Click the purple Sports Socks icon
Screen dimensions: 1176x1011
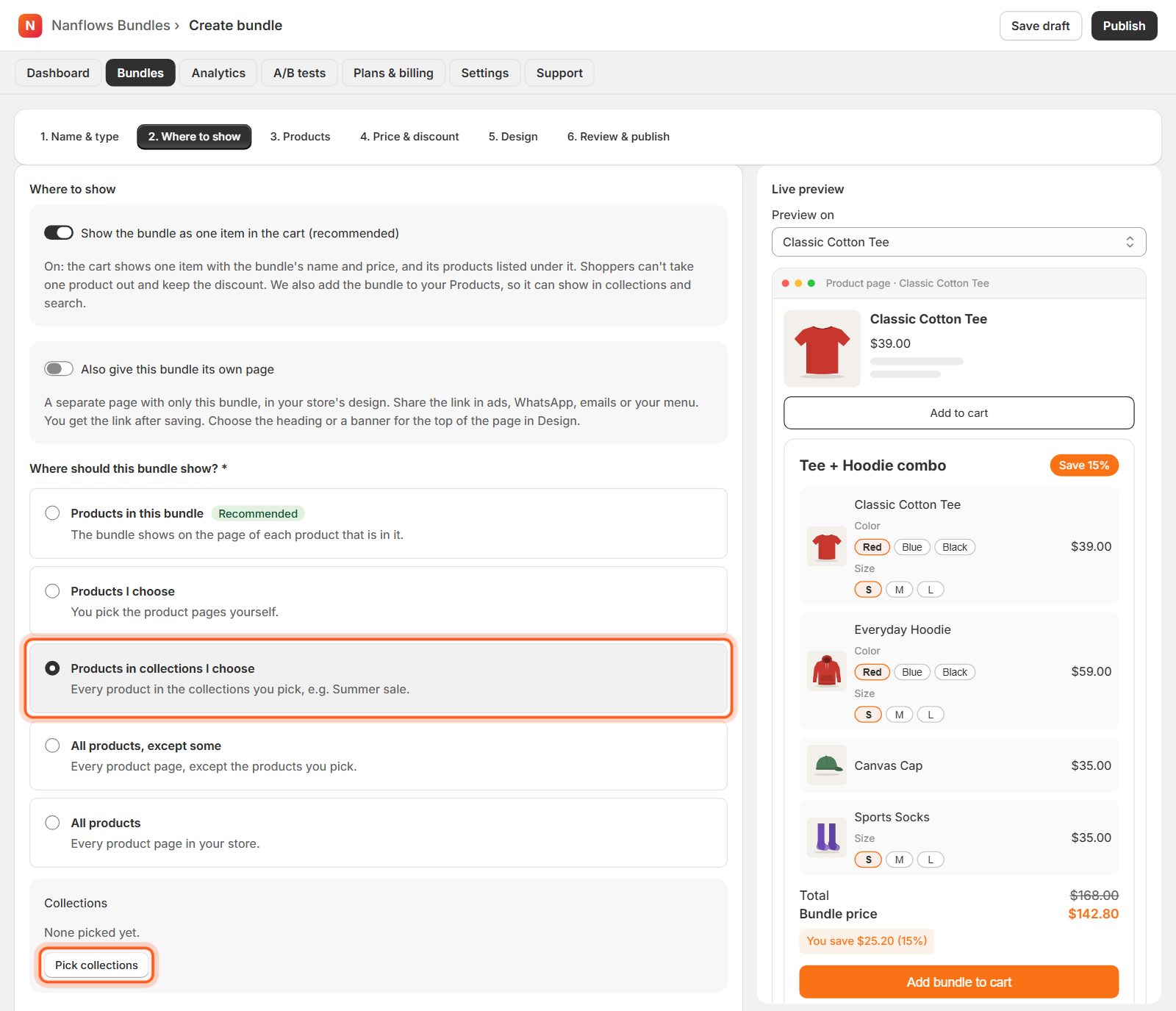pos(827,837)
